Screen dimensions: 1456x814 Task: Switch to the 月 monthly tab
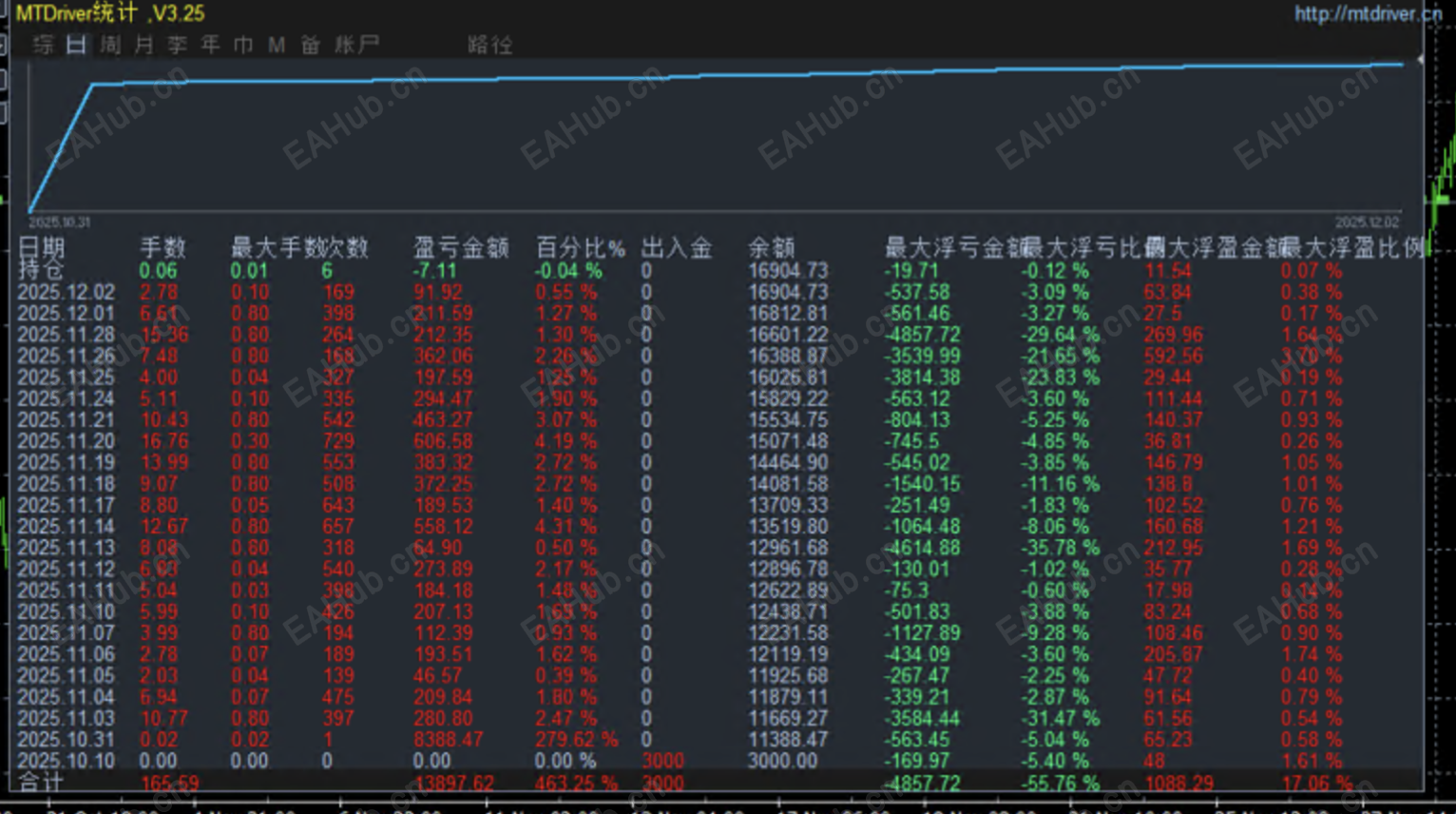click(144, 45)
